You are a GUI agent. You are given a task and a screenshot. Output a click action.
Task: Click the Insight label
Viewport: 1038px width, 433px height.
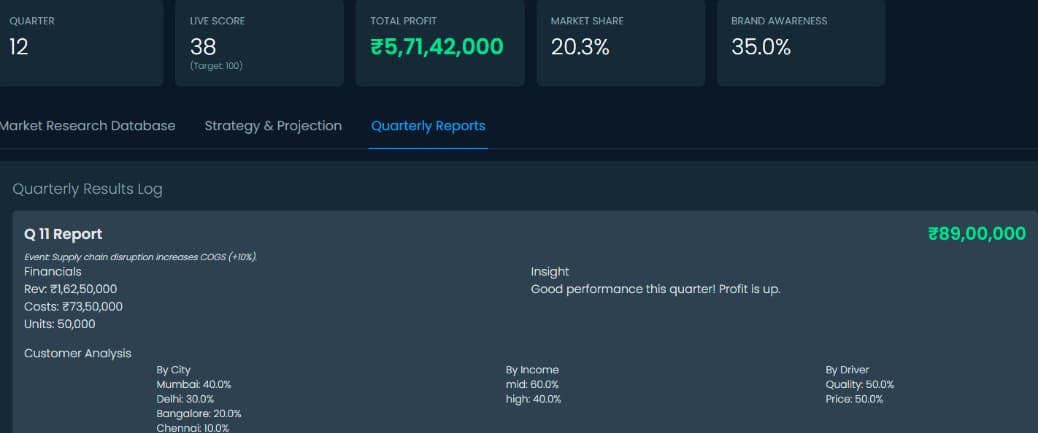[550, 271]
